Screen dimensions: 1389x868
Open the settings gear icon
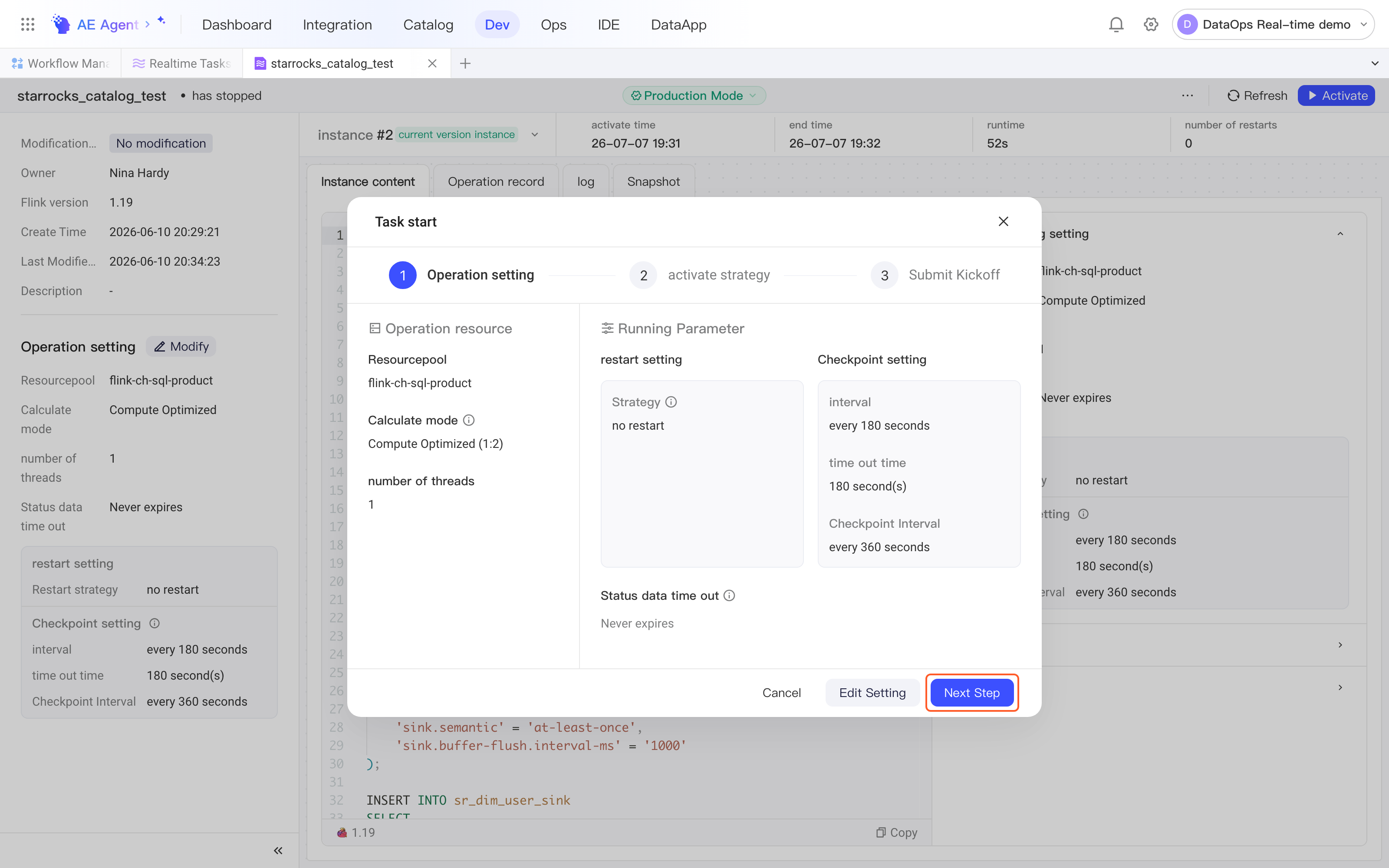coord(1151,24)
